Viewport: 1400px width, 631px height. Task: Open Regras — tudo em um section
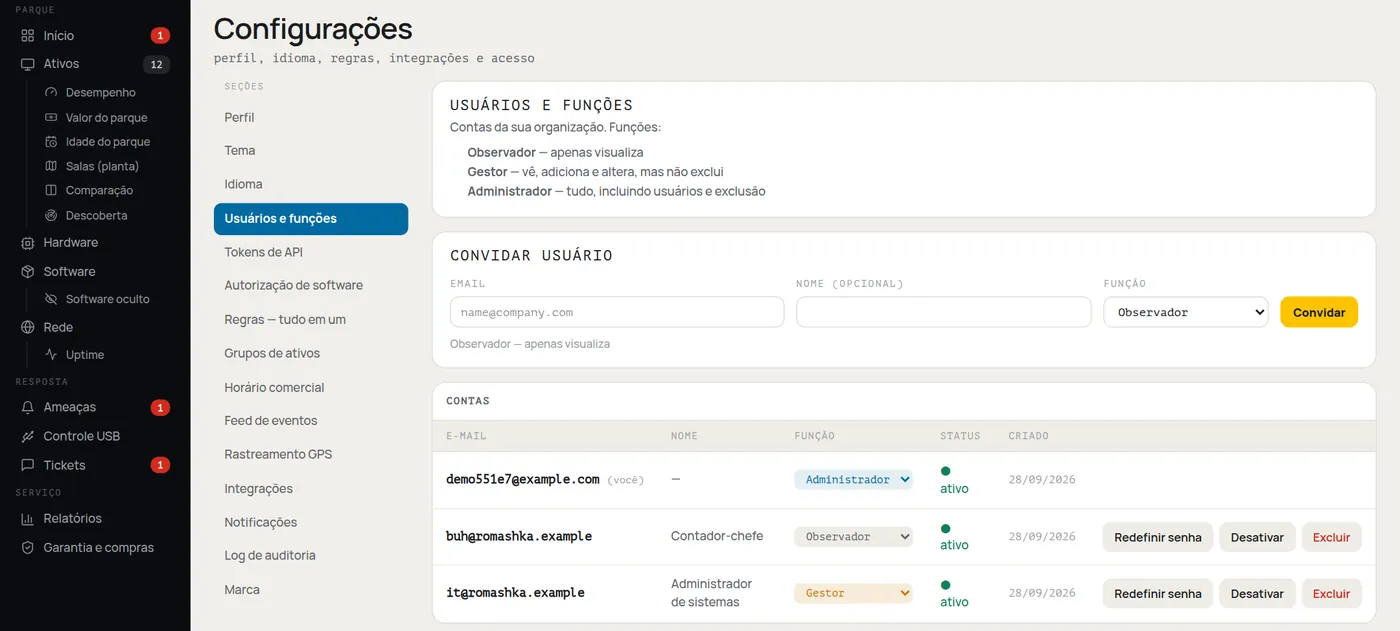tap(311, 320)
